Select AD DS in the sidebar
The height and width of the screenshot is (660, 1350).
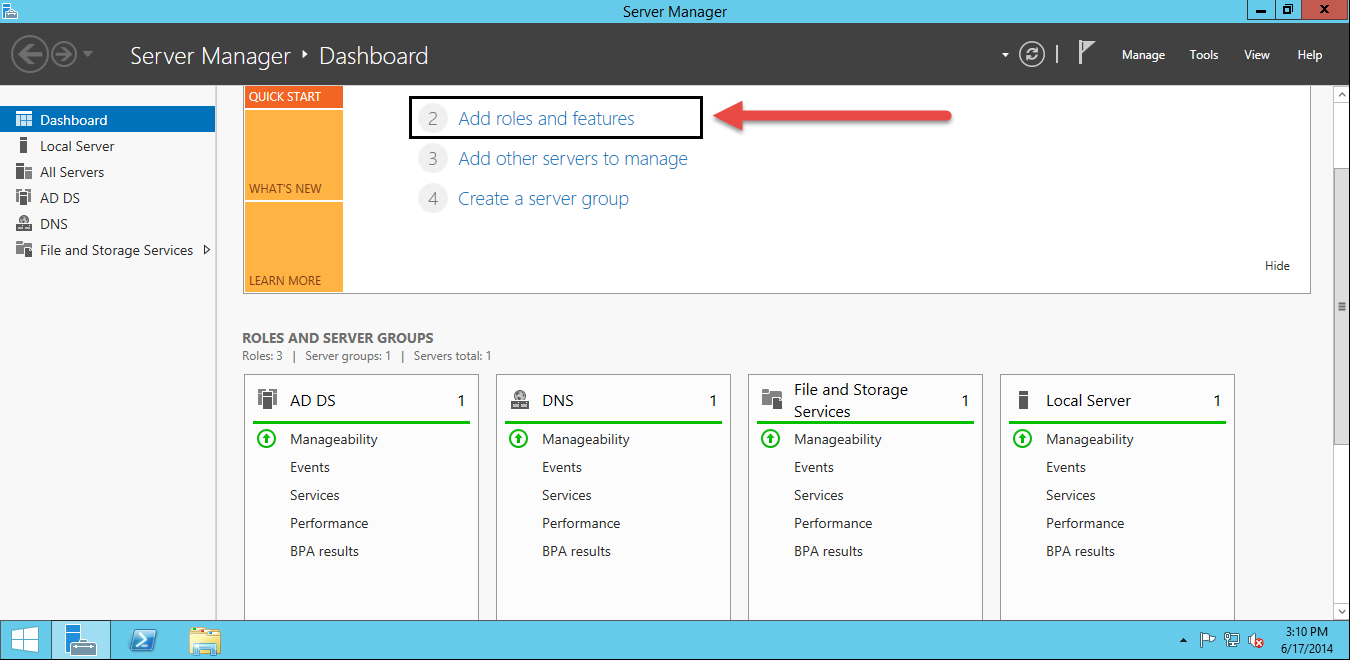pos(107,198)
